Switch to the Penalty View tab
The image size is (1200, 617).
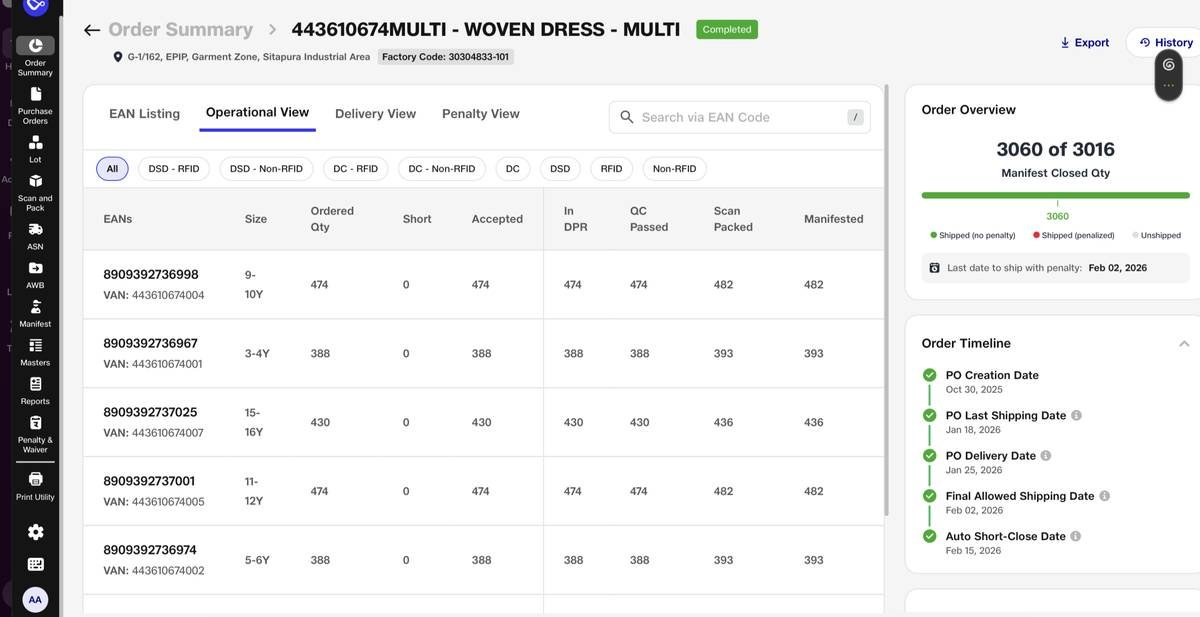tap(481, 114)
